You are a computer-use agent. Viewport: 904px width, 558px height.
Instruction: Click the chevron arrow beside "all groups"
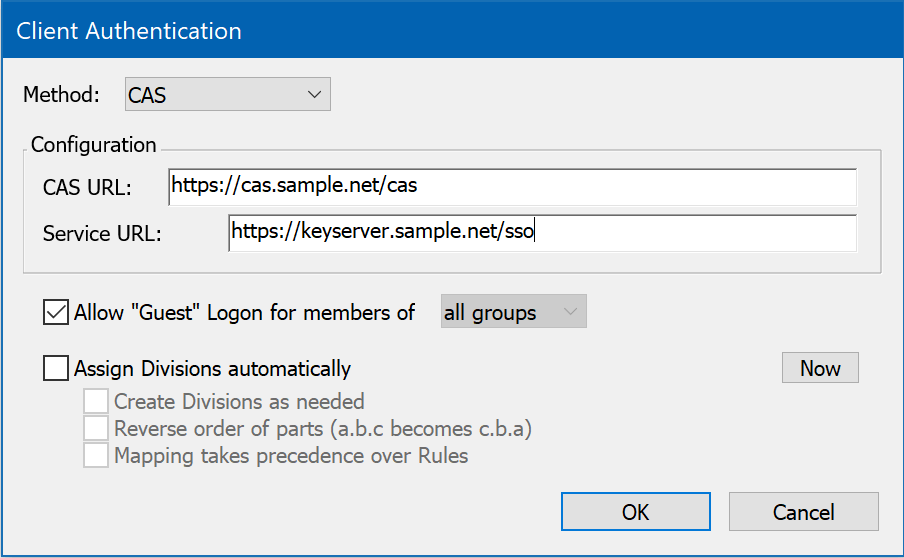pos(571,312)
